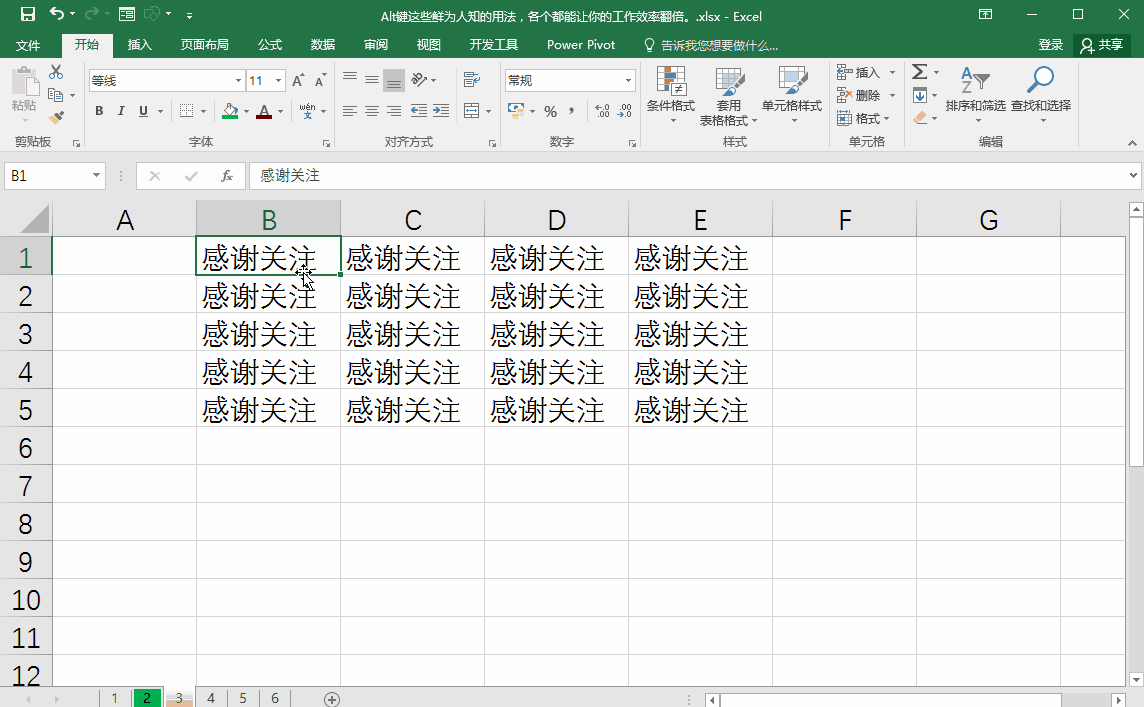Click the 登录 sign-in link
The width and height of the screenshot is (1144, 707).
coord(1049,44)
